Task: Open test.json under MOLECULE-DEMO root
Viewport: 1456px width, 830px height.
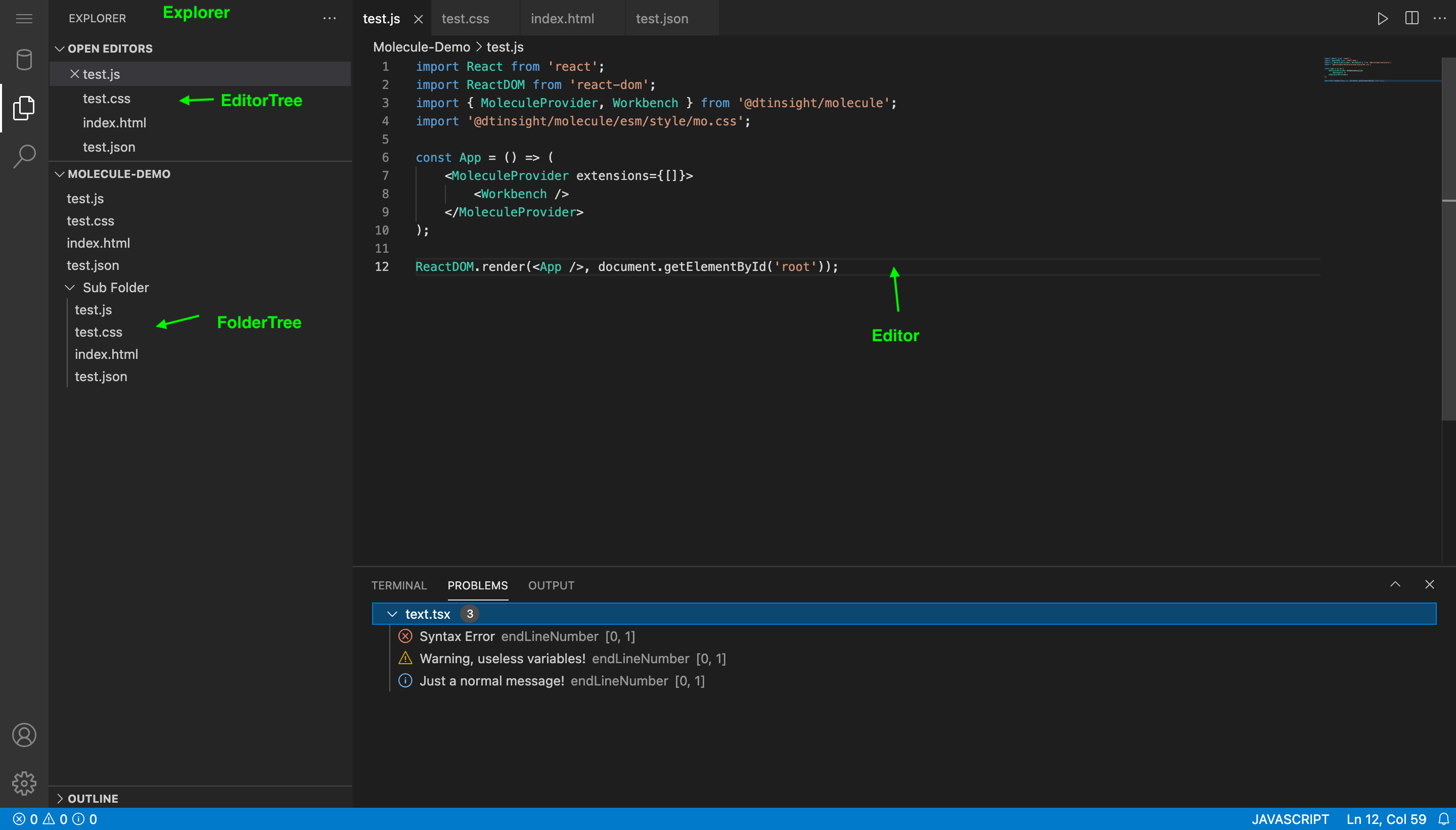Action: [200, 265]
